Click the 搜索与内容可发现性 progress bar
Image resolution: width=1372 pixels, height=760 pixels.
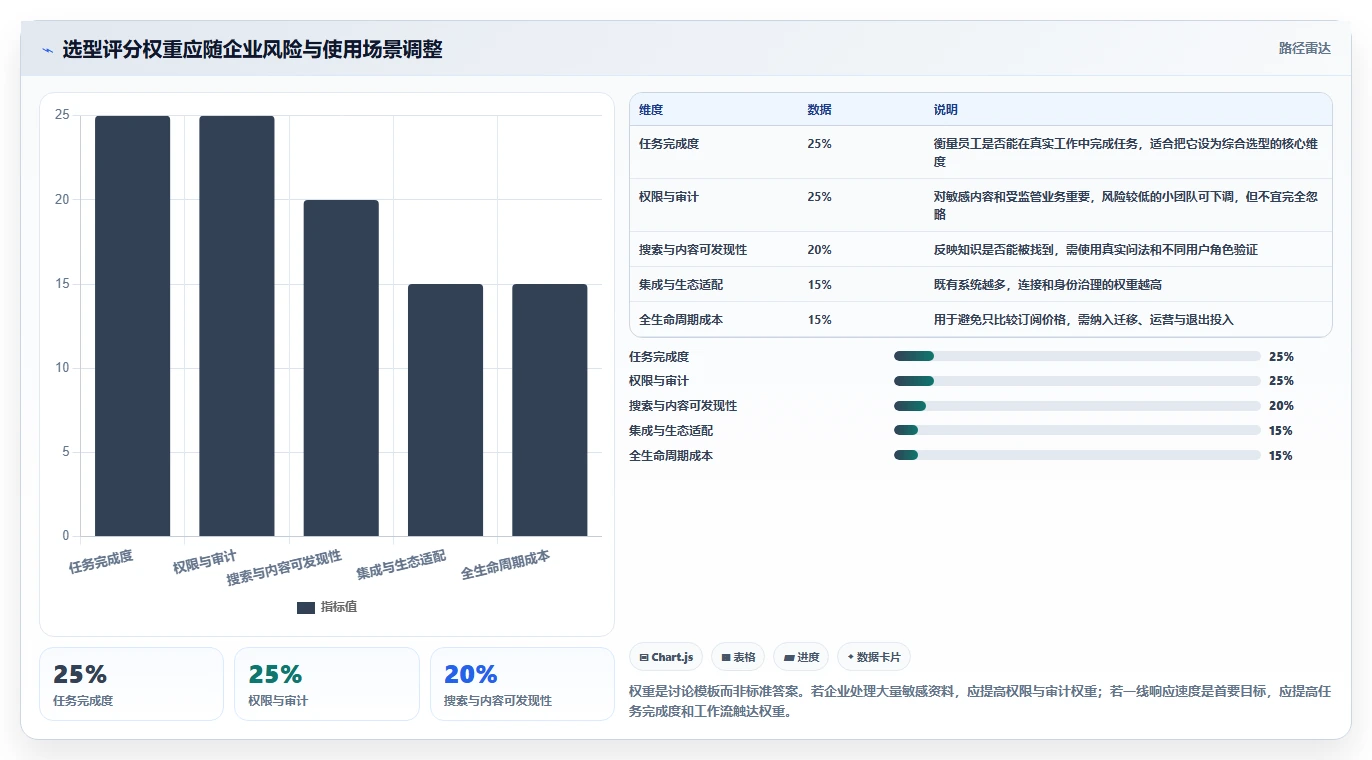tap(1077, 406)
